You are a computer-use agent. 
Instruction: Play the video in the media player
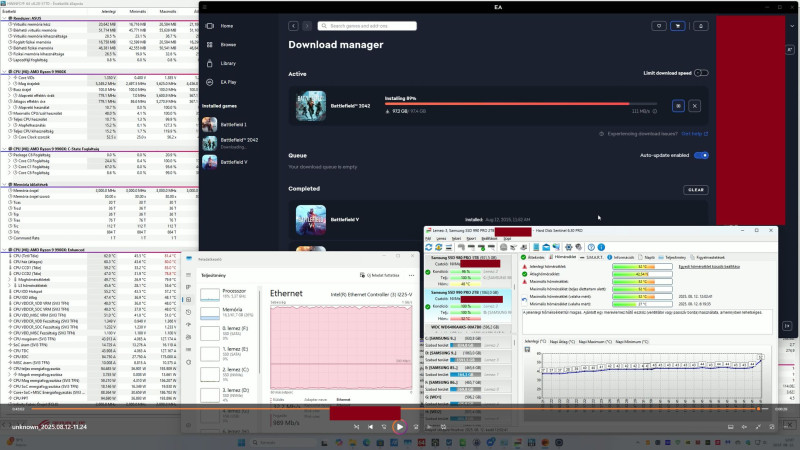tap(399, 427)
